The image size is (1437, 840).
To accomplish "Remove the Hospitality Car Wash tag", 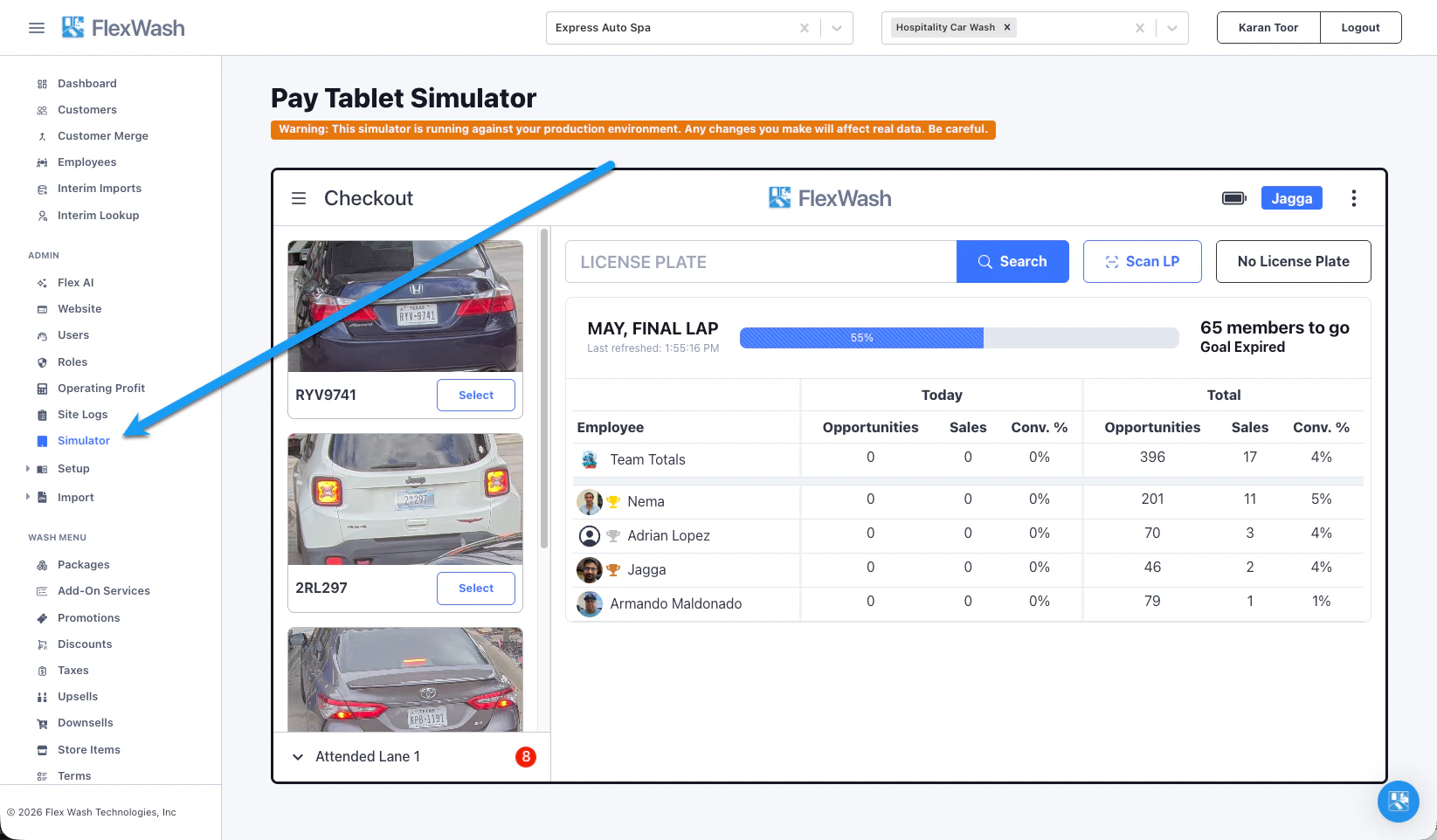I will (1007, 27).
